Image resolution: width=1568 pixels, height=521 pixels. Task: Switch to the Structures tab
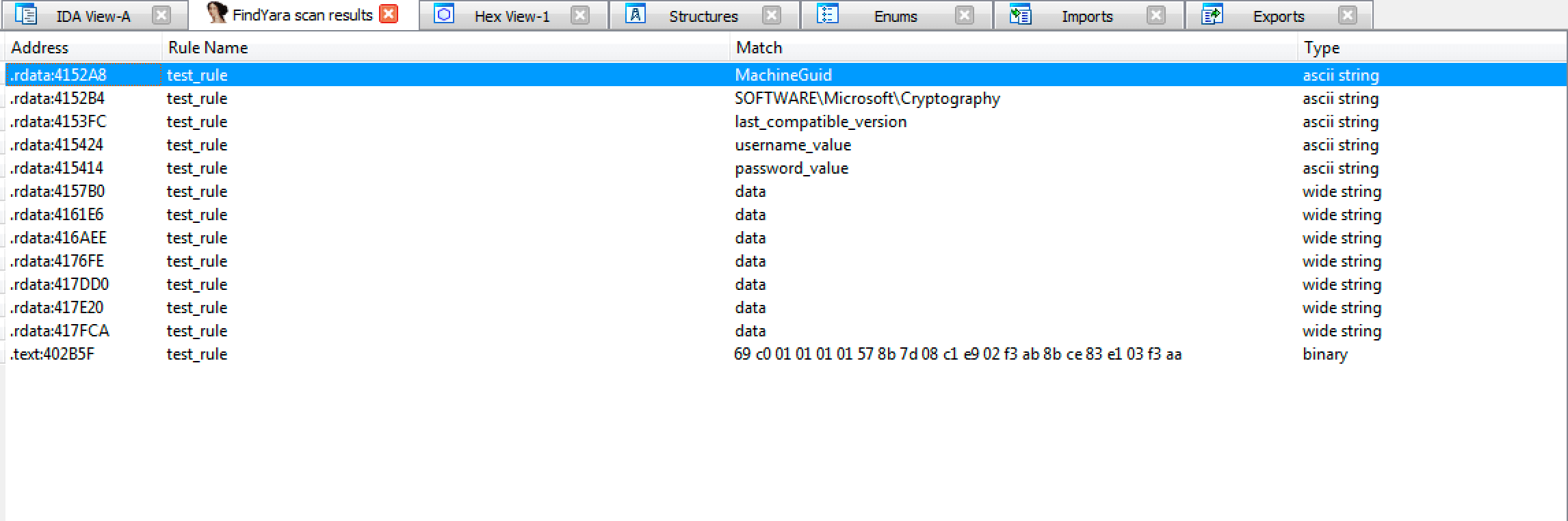(x=703, y=16)
